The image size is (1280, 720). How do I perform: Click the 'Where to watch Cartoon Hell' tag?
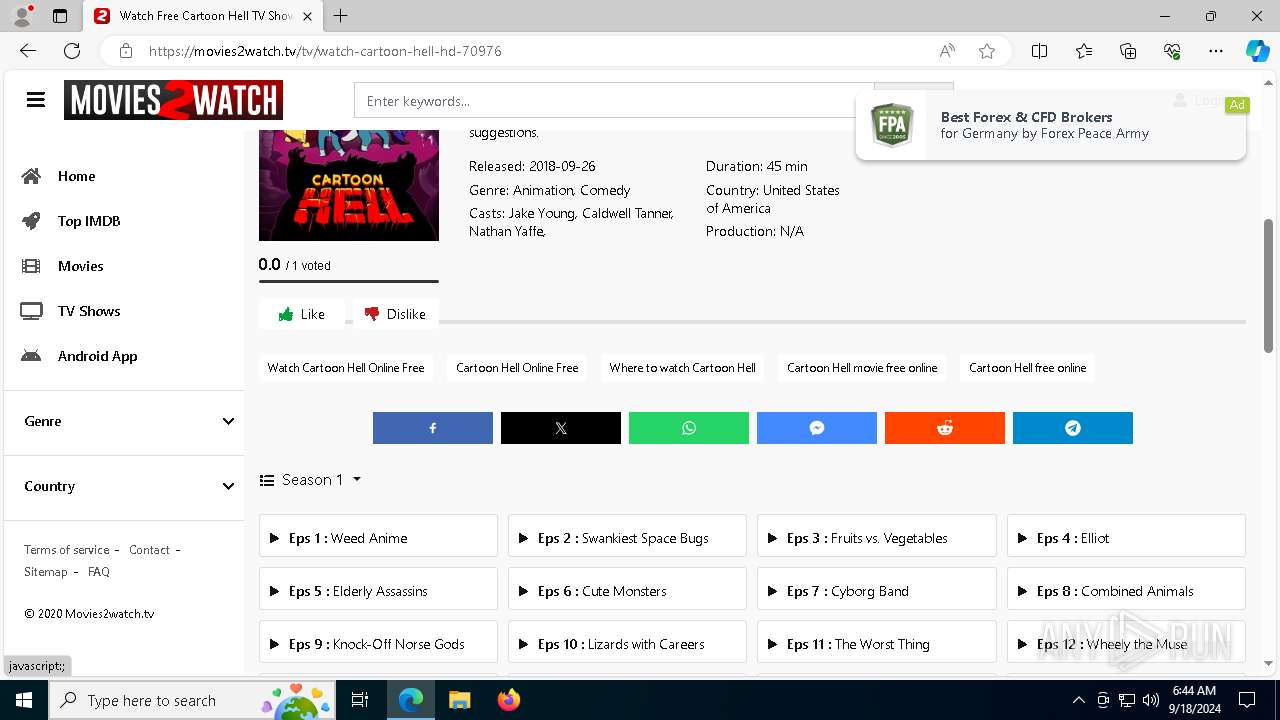[x=682, y=368]
